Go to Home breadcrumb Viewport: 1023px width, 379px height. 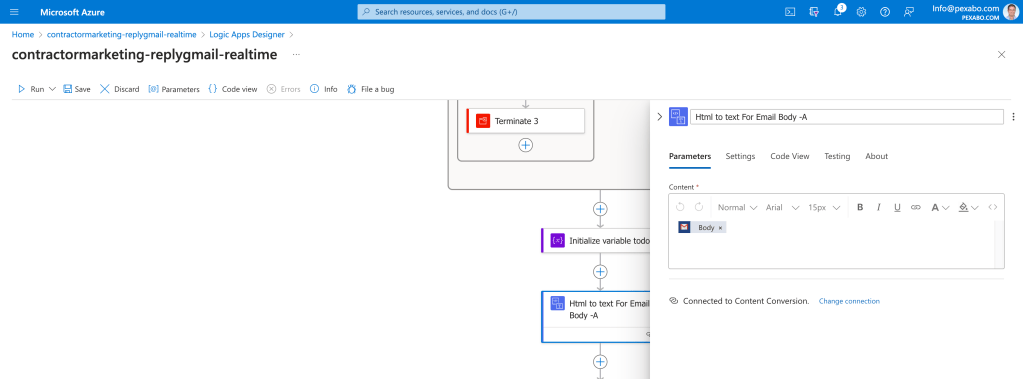tap(23, 35)
